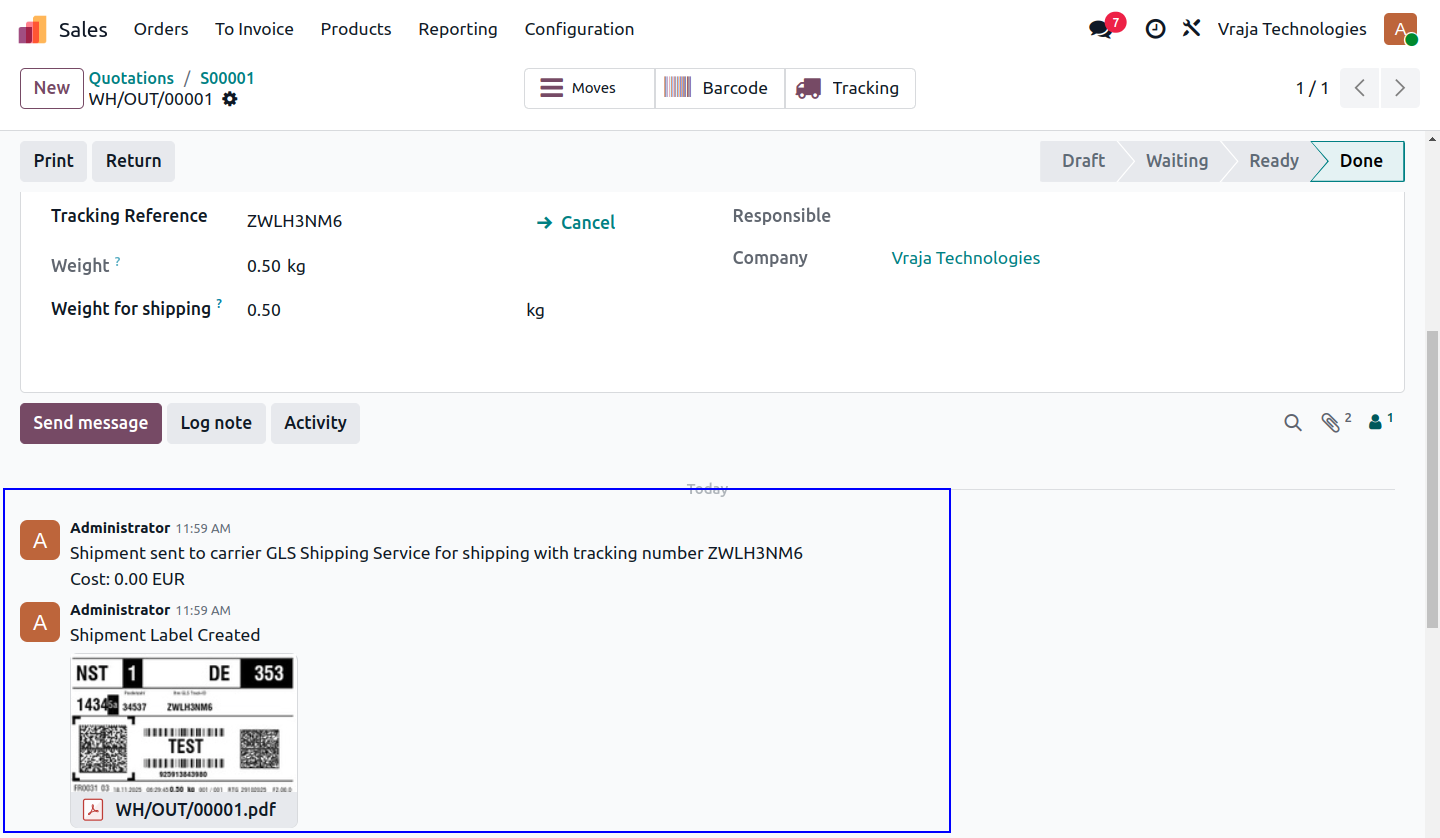Show followers via person icon
This screenshot has width=1440, height=838.
click(x=1380, y=422)
